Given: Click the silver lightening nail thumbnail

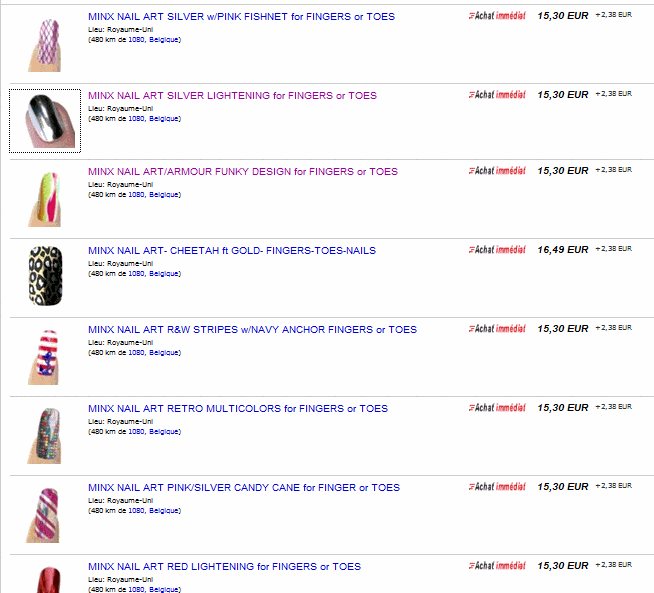Looking at the screenshot, I should point(45,121).
